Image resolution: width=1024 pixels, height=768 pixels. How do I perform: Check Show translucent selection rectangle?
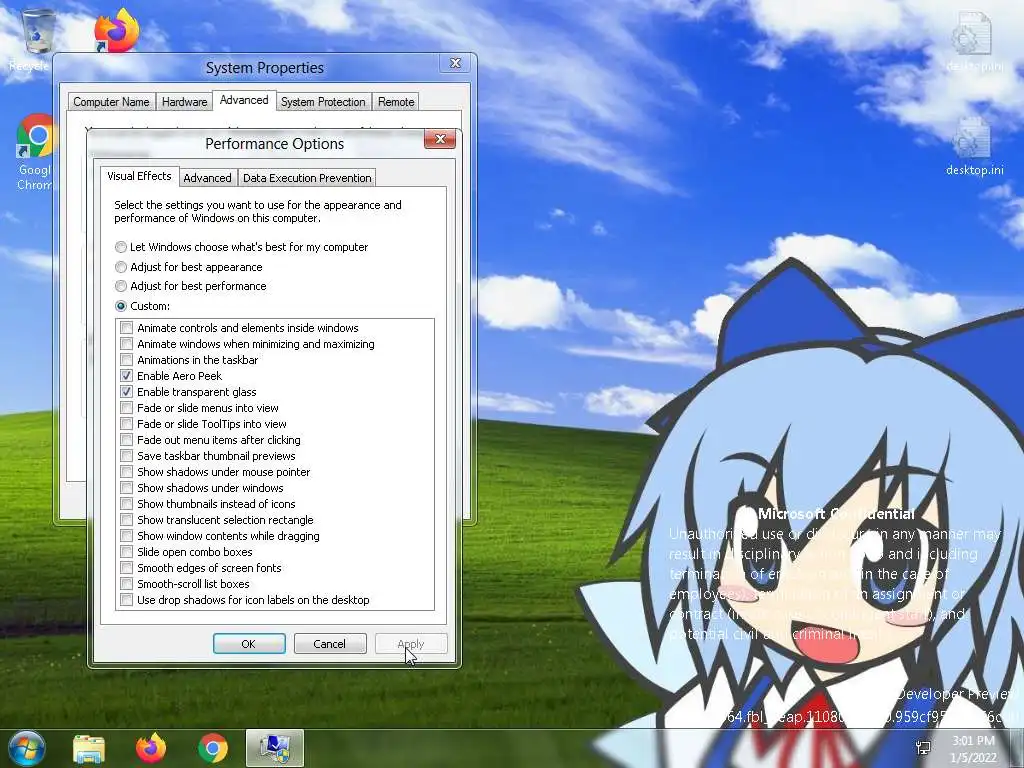[127, 520]
